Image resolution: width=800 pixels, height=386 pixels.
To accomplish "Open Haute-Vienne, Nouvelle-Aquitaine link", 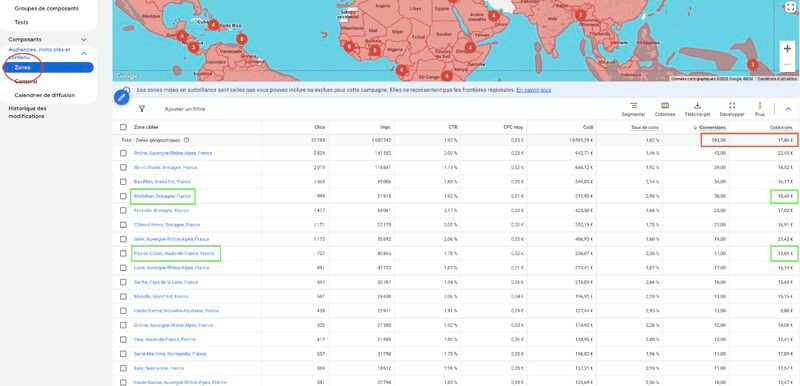I will [176, 311].
